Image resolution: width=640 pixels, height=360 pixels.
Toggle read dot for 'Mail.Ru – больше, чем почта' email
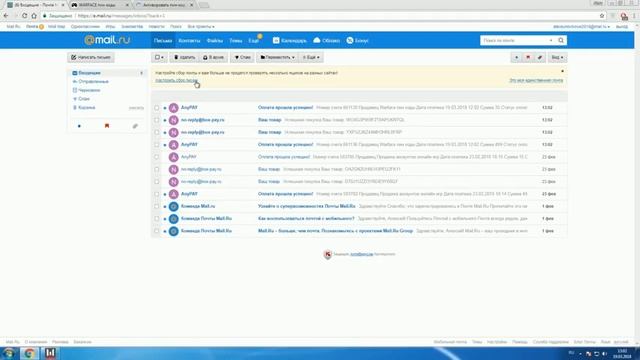click(165, 231)
